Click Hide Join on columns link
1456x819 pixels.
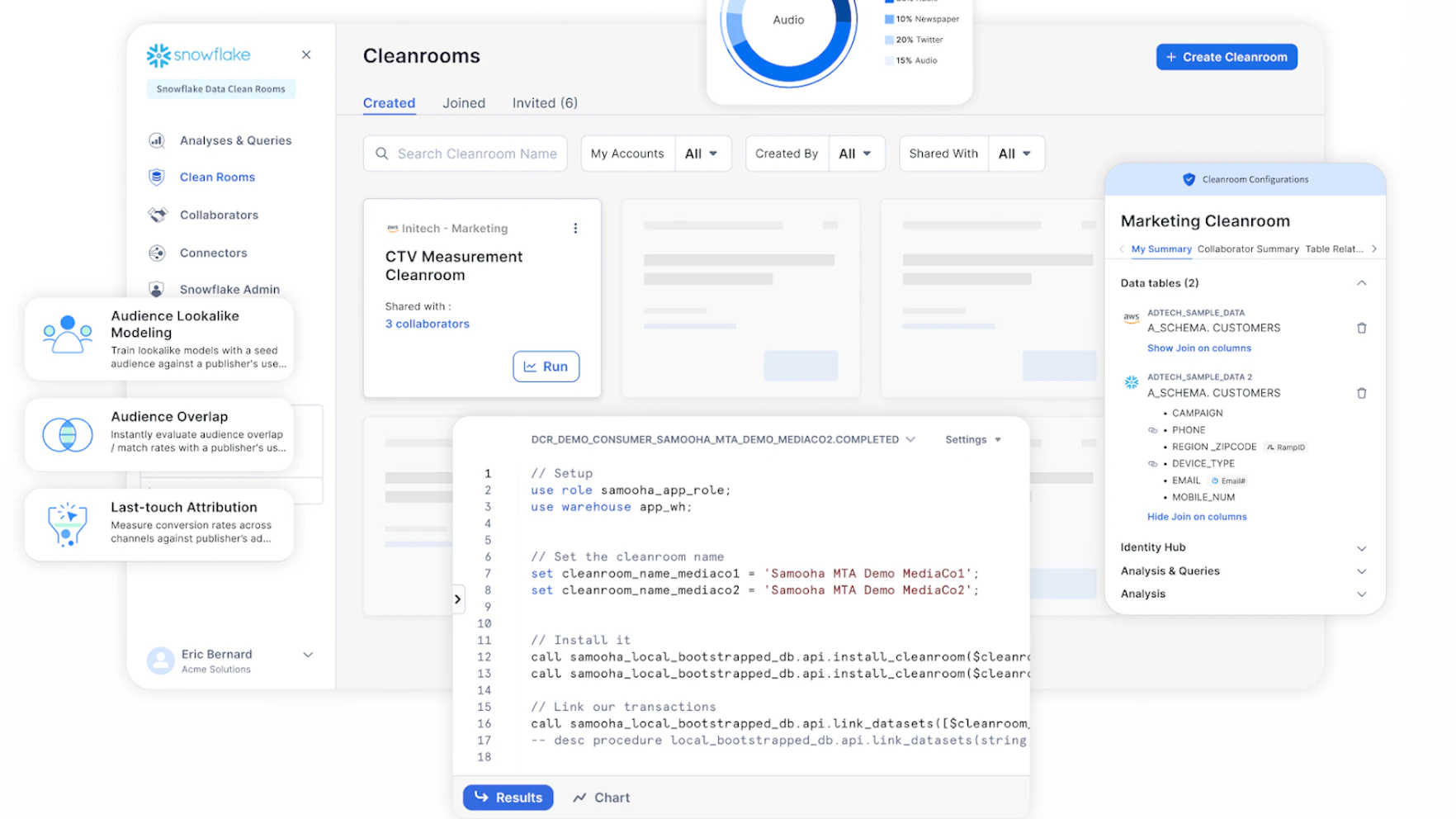point(1197,517)
